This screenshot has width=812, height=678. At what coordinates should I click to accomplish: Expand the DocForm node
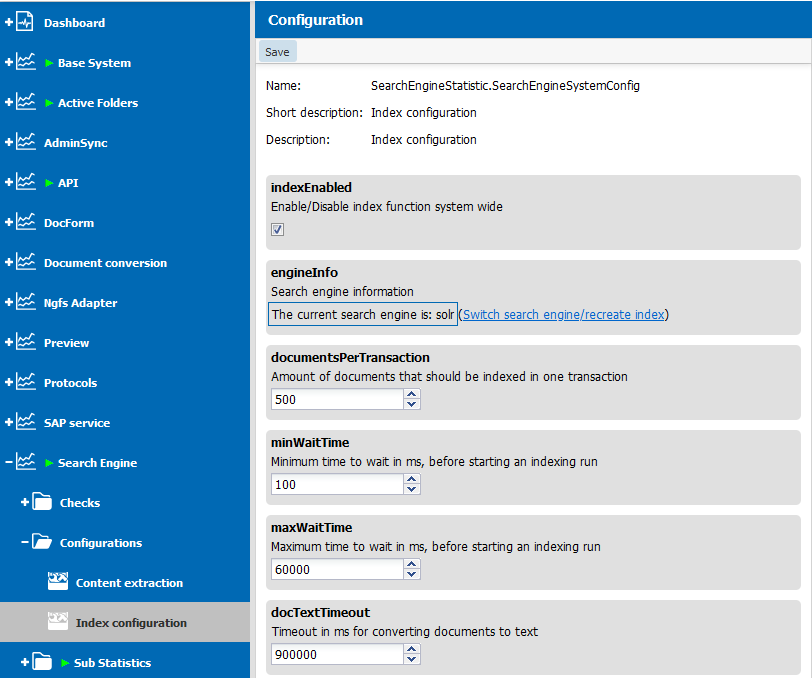pos(9,222)
